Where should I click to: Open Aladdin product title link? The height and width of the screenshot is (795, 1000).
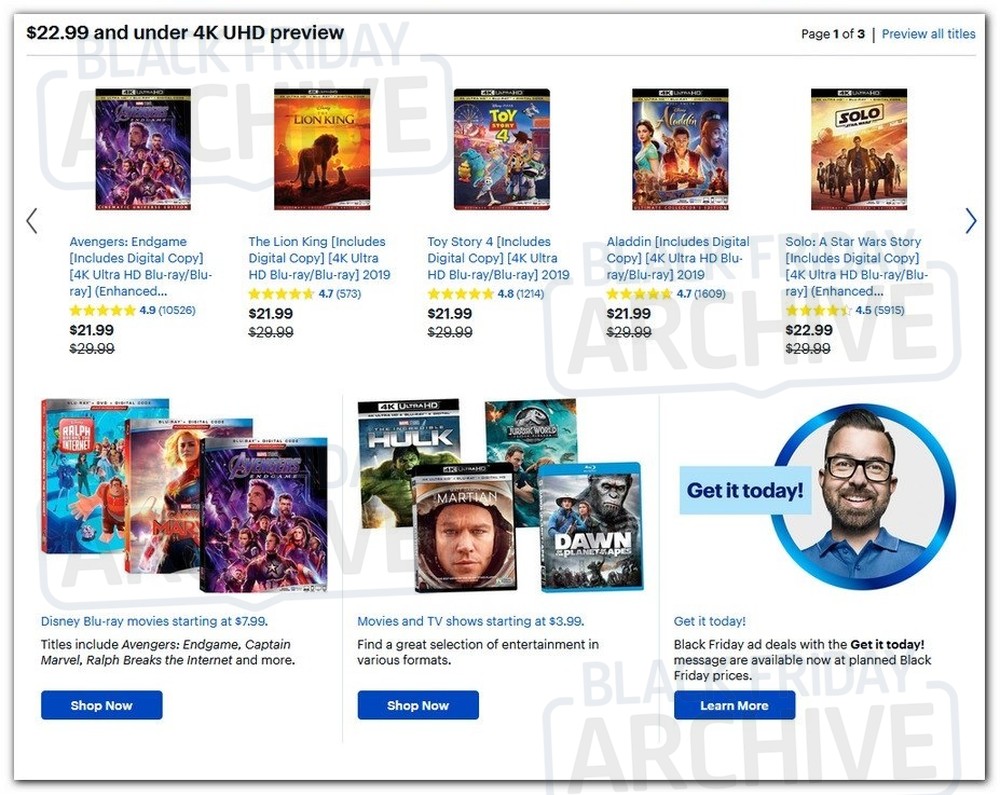click(x=678, y=258)
